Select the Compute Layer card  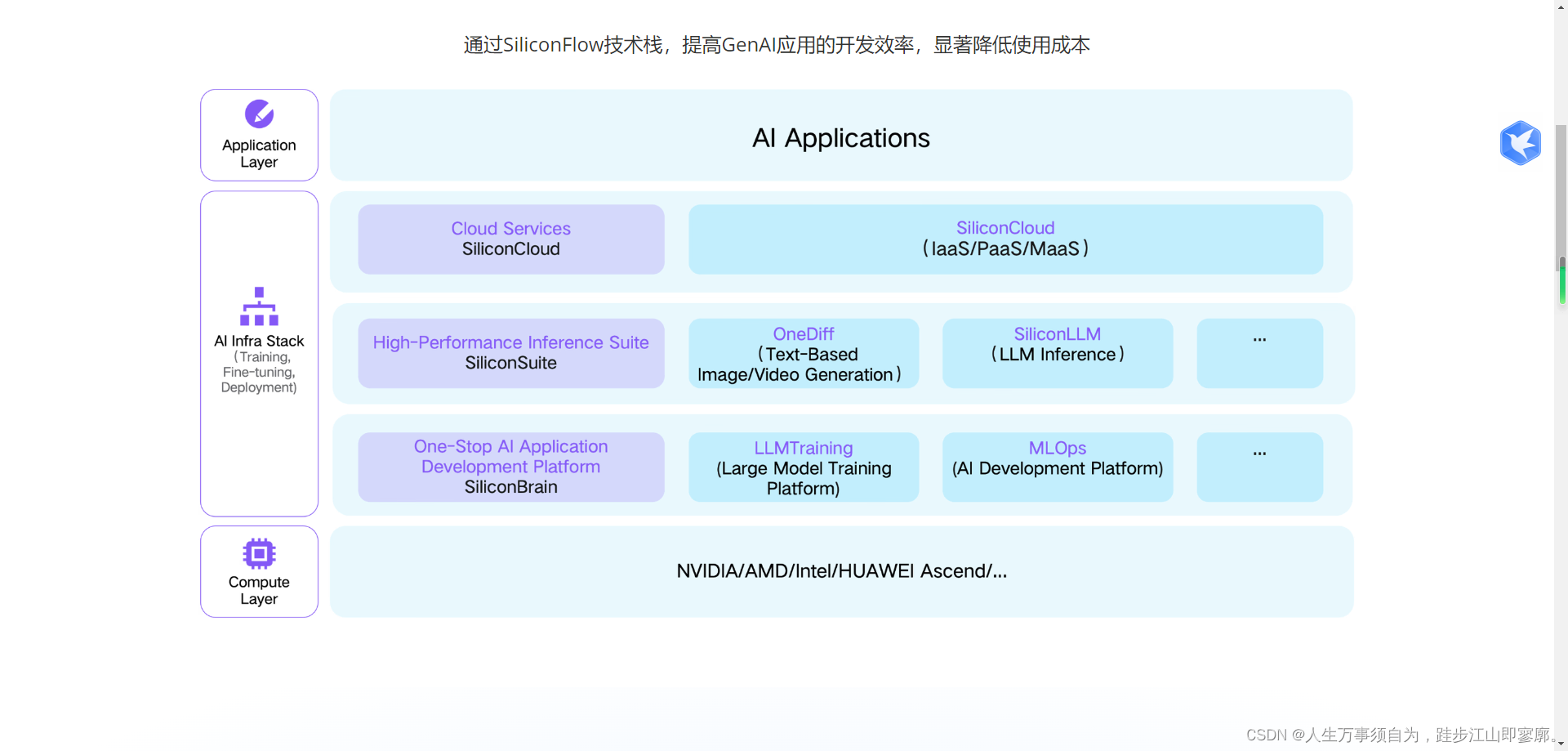point(259,571)
